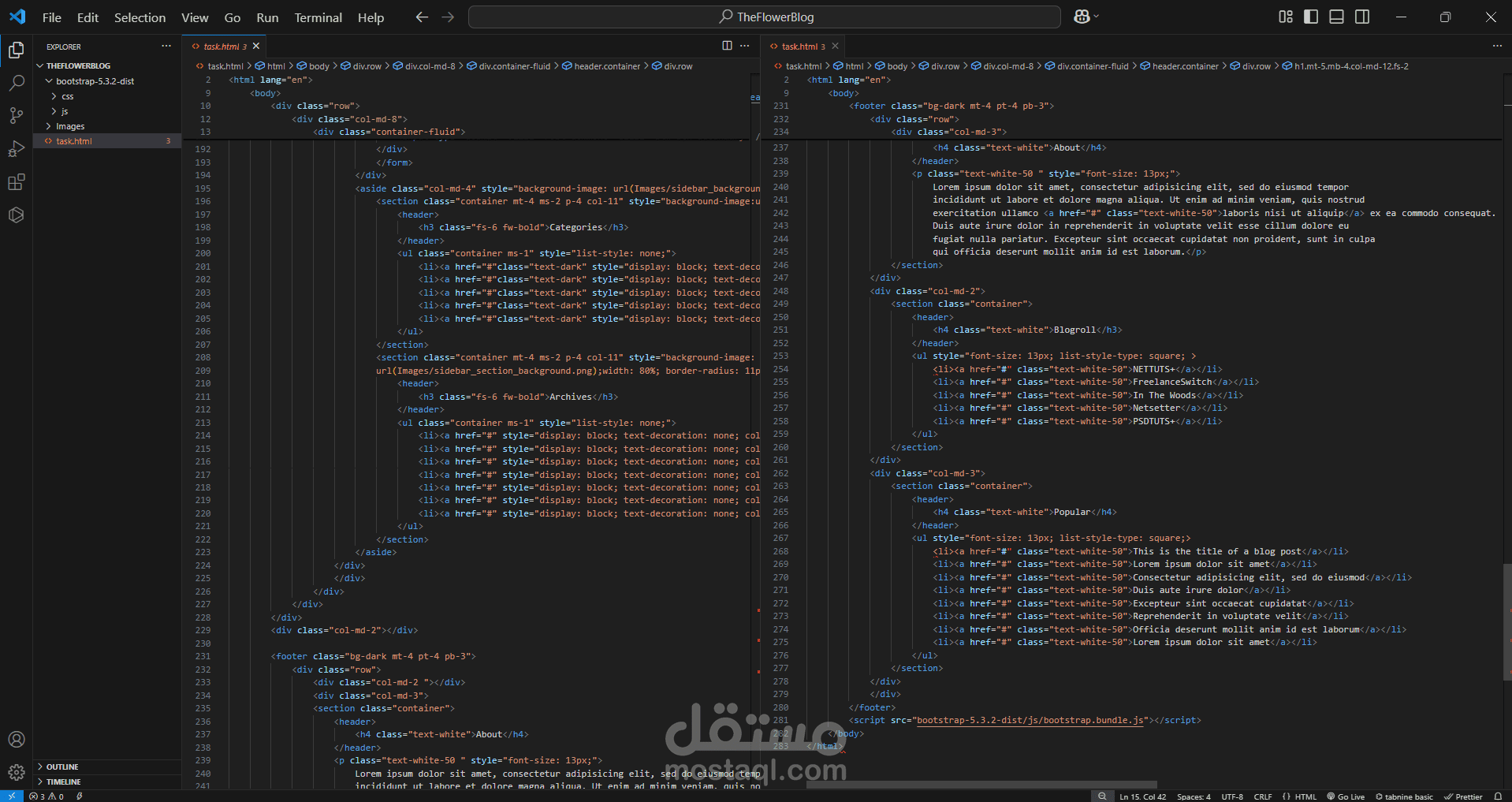This screenshot has height=802, width=1512.
Task: Open the Terminal menu
Action: (x=318, y=17)
